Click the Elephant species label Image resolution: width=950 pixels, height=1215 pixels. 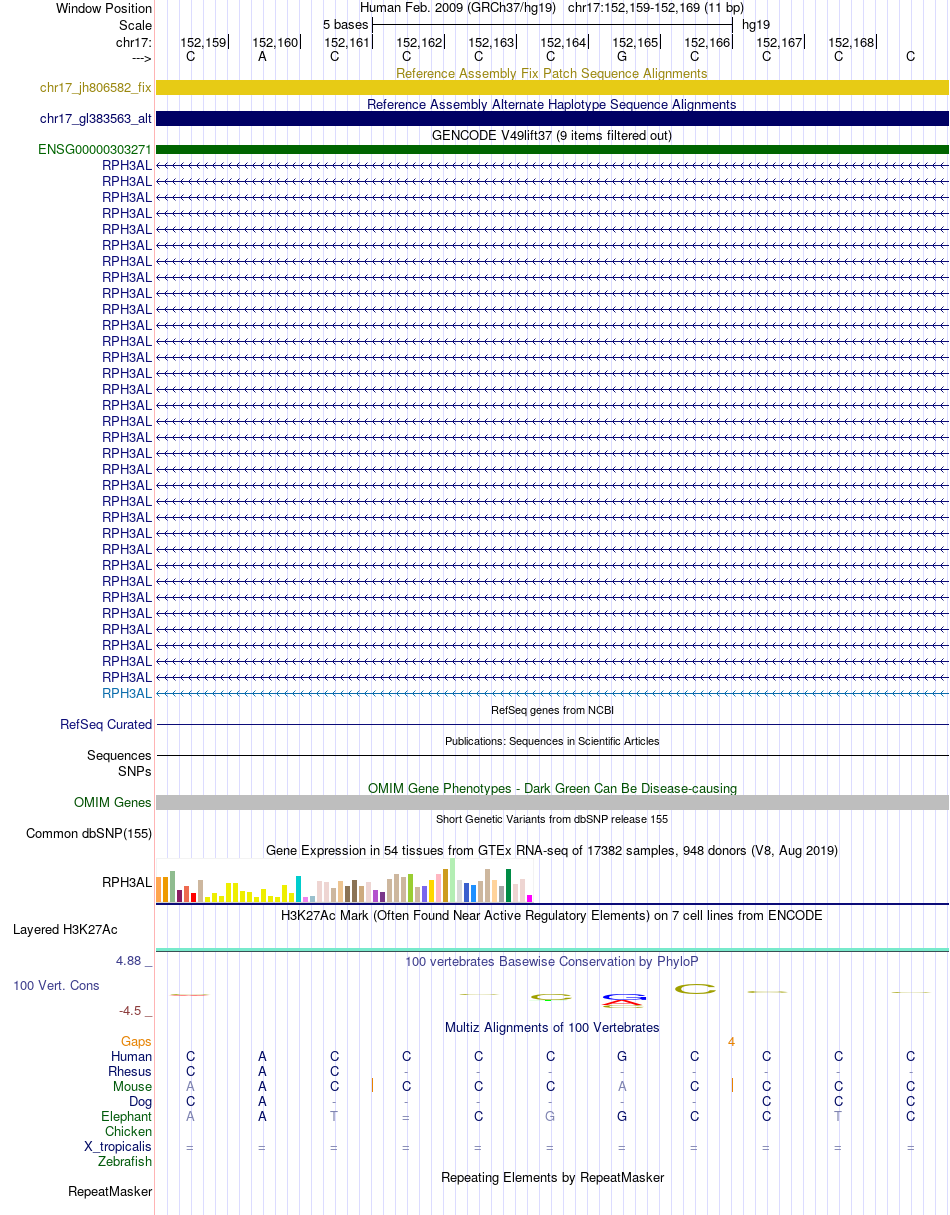tap(127, 1116)
